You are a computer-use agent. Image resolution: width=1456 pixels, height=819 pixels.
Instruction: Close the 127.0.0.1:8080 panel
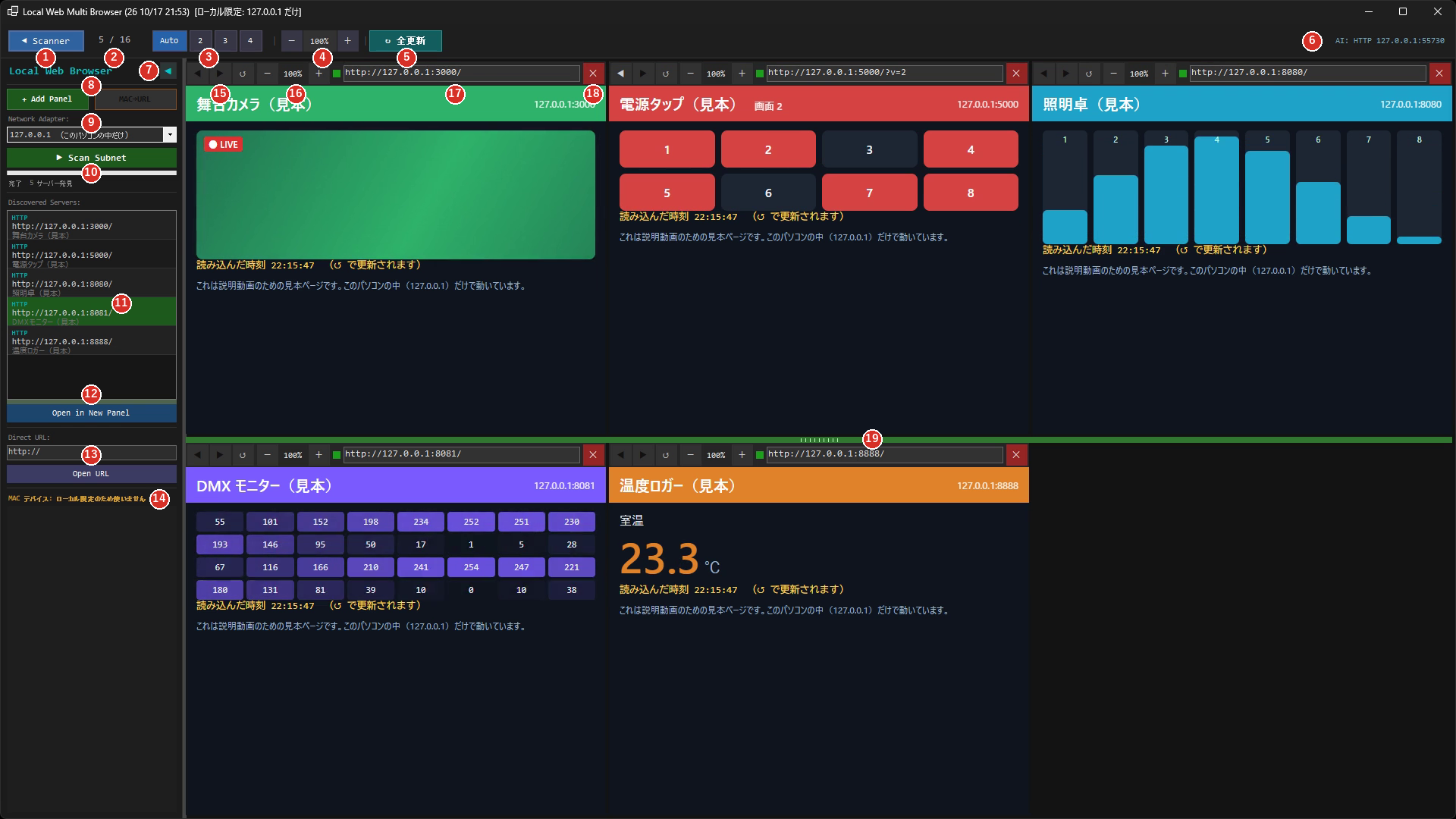point(1439,74)
